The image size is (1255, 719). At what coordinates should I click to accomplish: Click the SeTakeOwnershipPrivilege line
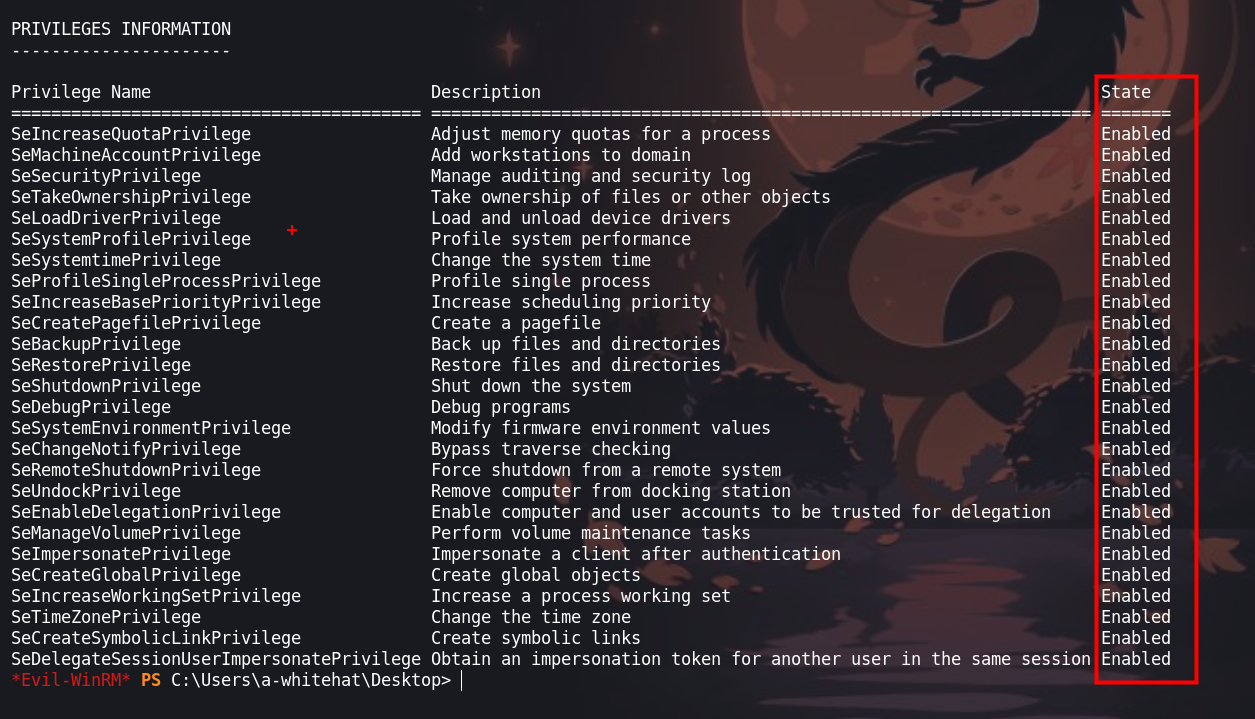pos(131,197)
